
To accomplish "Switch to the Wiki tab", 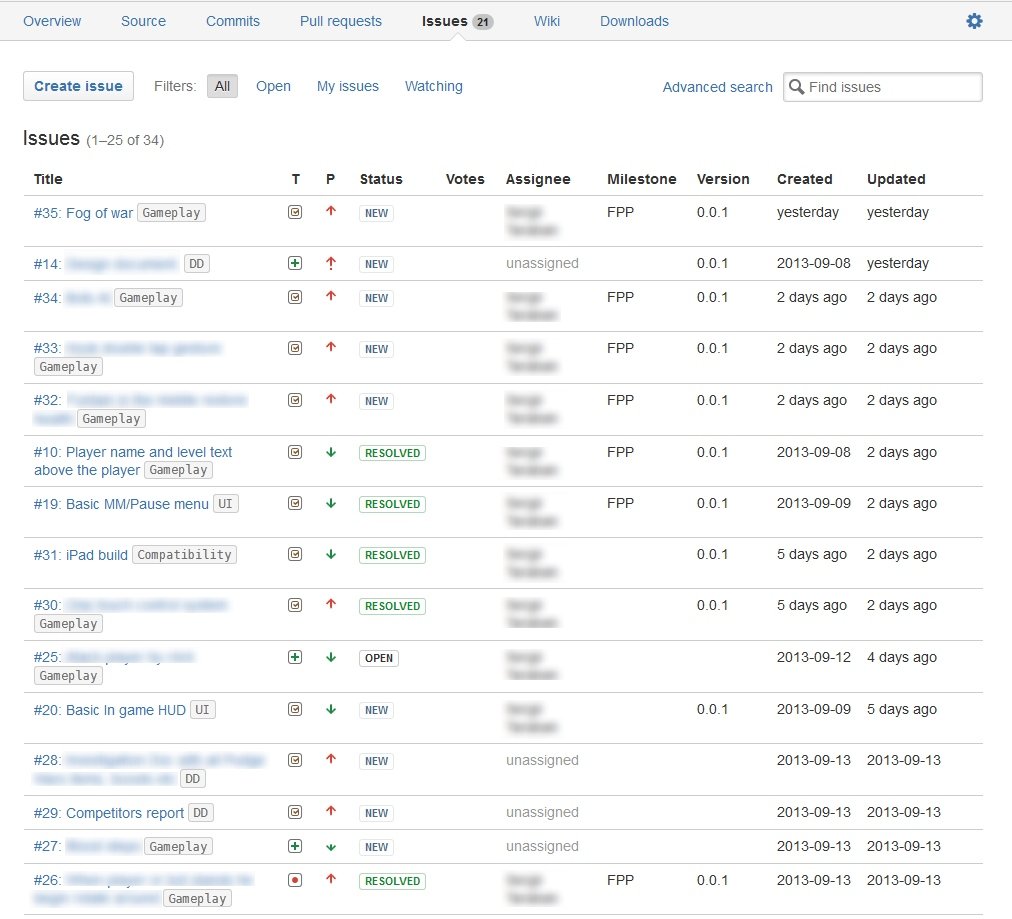I will click(547, 21).
